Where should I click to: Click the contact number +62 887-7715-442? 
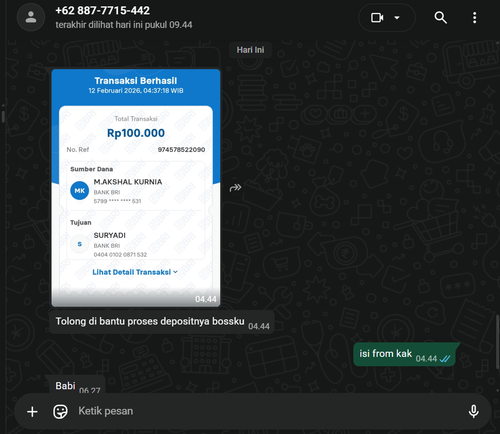point(102,11)
